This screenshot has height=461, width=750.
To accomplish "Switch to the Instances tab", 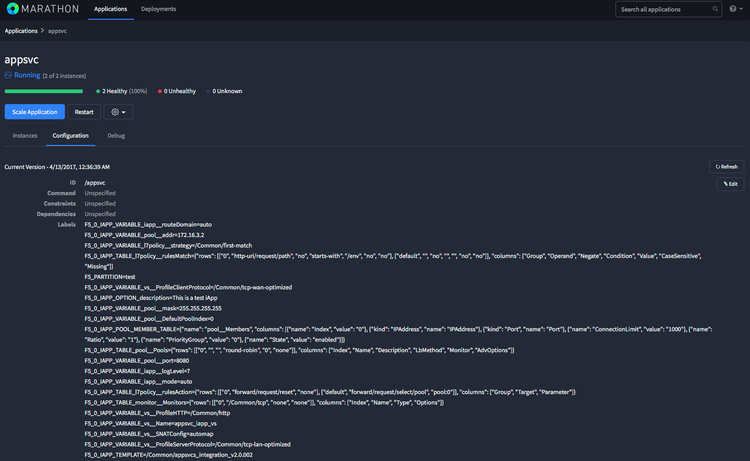I will (25, 136).
